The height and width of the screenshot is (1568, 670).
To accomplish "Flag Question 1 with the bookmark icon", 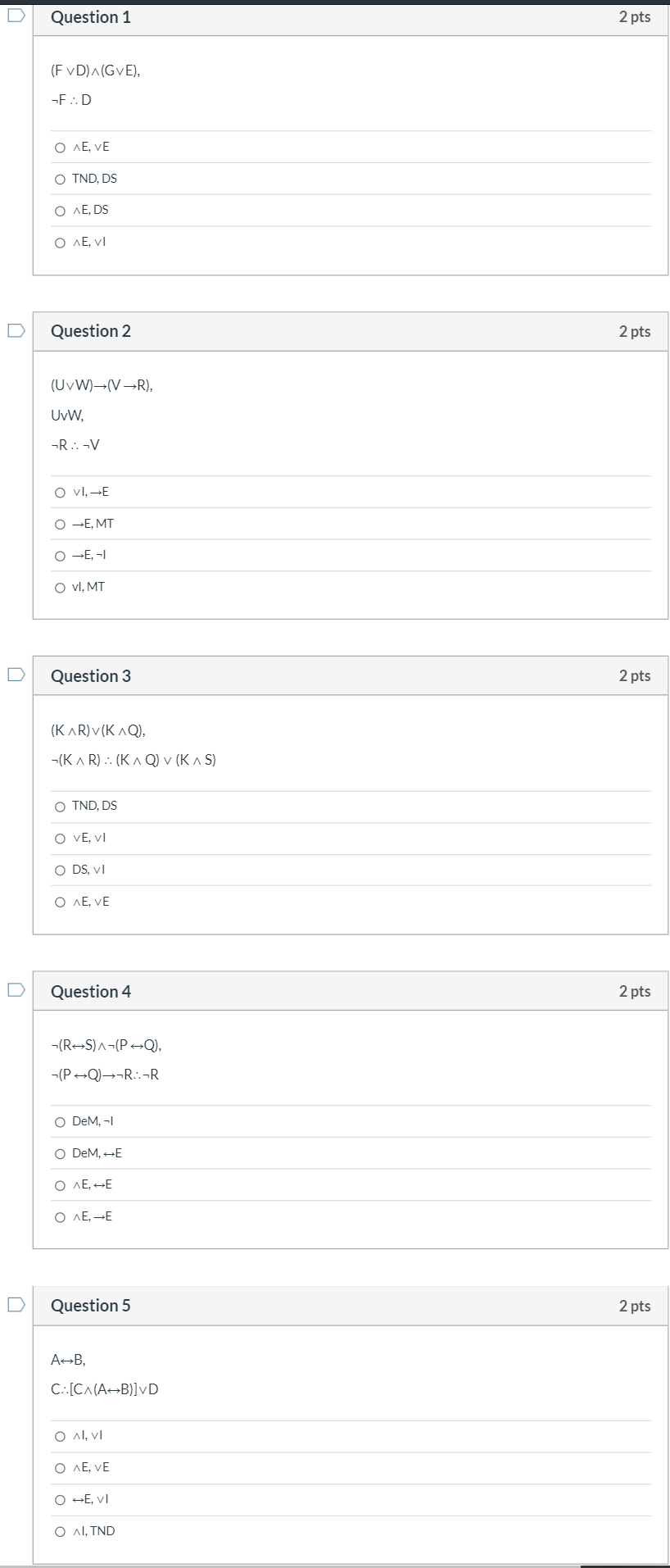I will click(x=16, y=16).
